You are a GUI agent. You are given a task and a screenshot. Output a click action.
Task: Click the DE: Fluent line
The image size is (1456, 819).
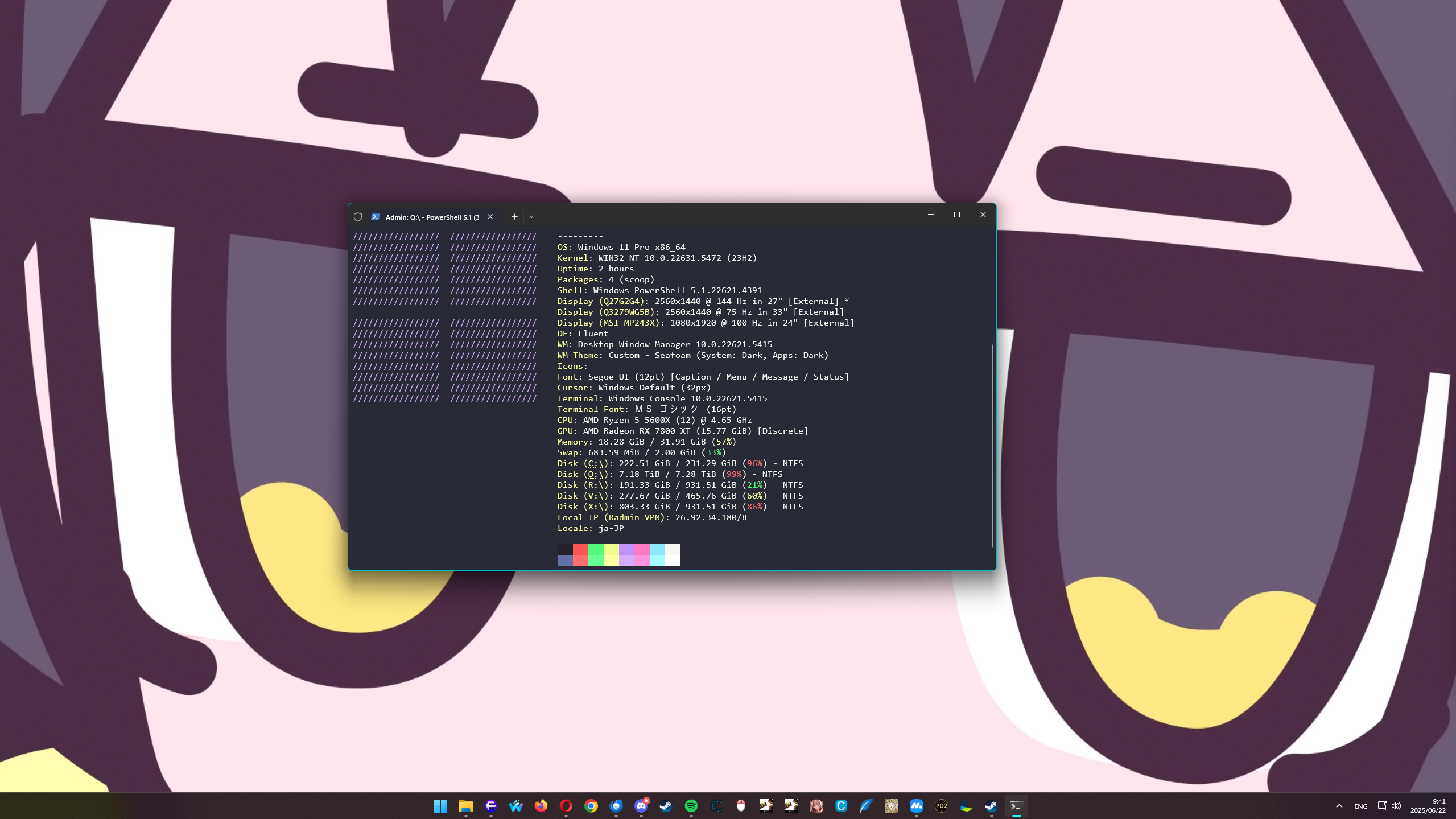(583, 334)
